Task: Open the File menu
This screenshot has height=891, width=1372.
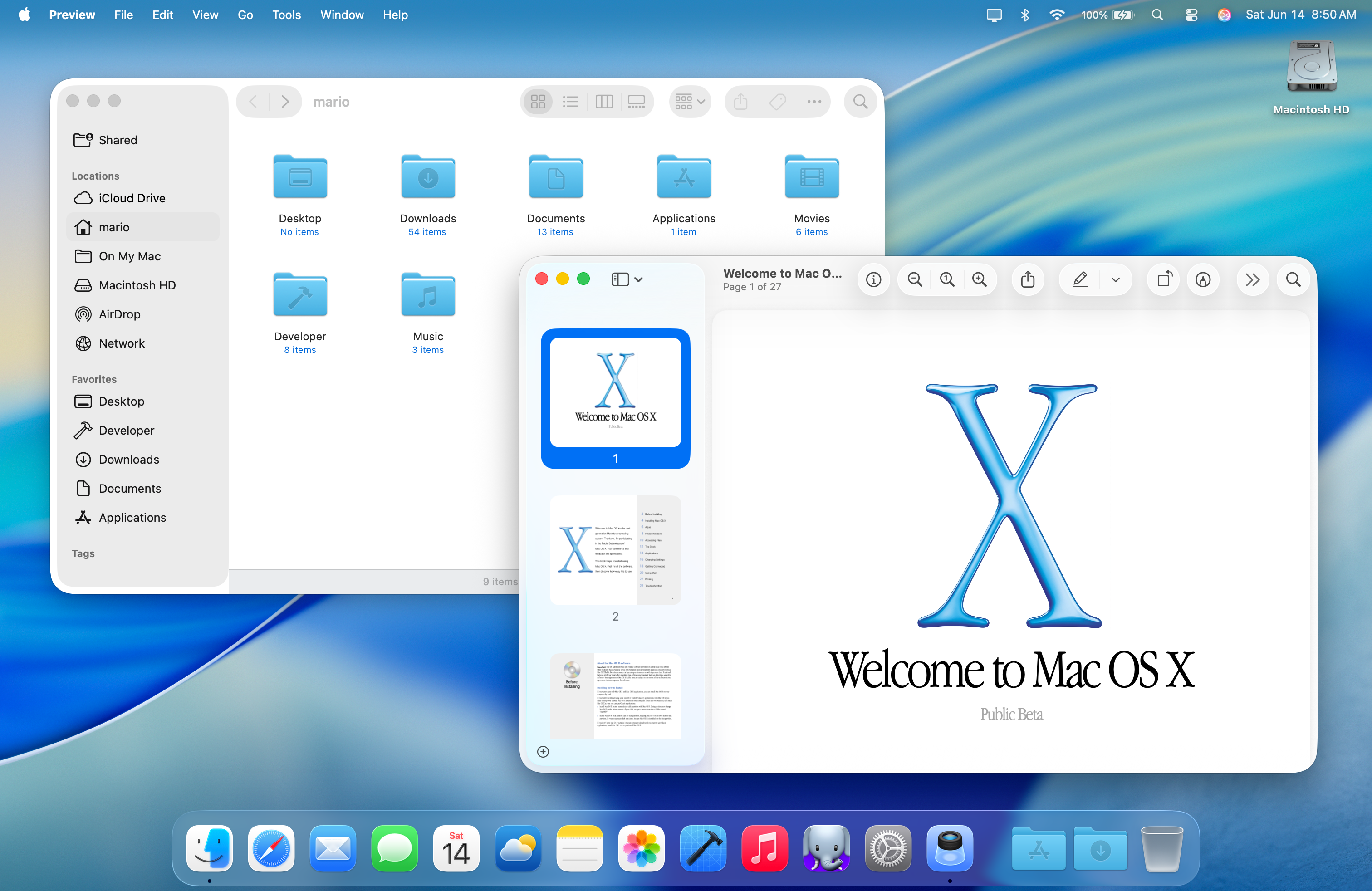Action: click(x=123, y=15)
